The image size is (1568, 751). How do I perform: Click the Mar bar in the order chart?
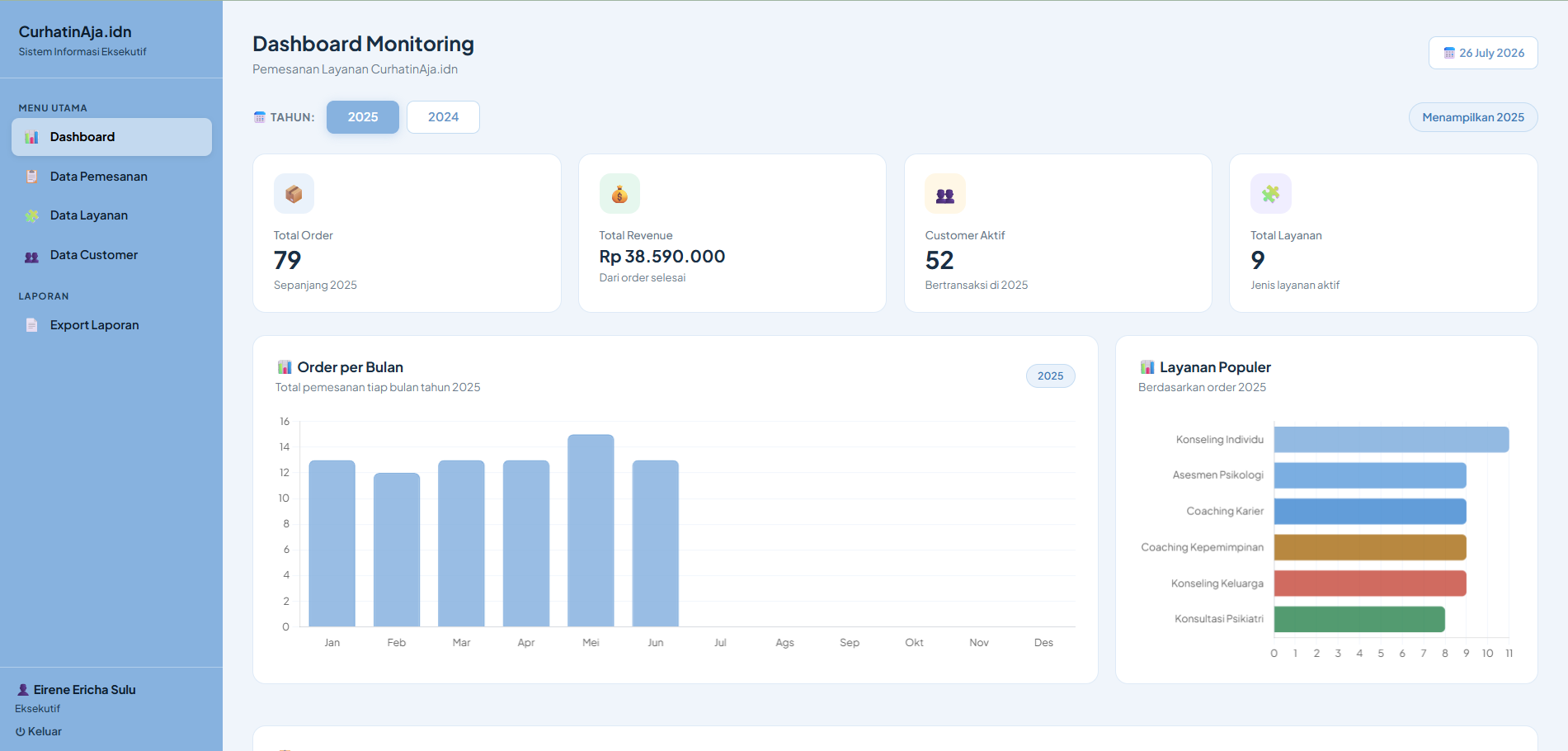461,543
